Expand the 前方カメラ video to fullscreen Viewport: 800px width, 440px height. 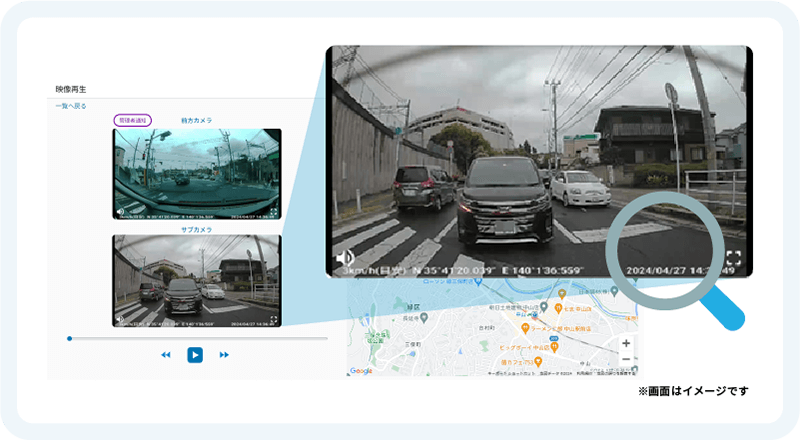pyautogui.click(x=273, y=212)
